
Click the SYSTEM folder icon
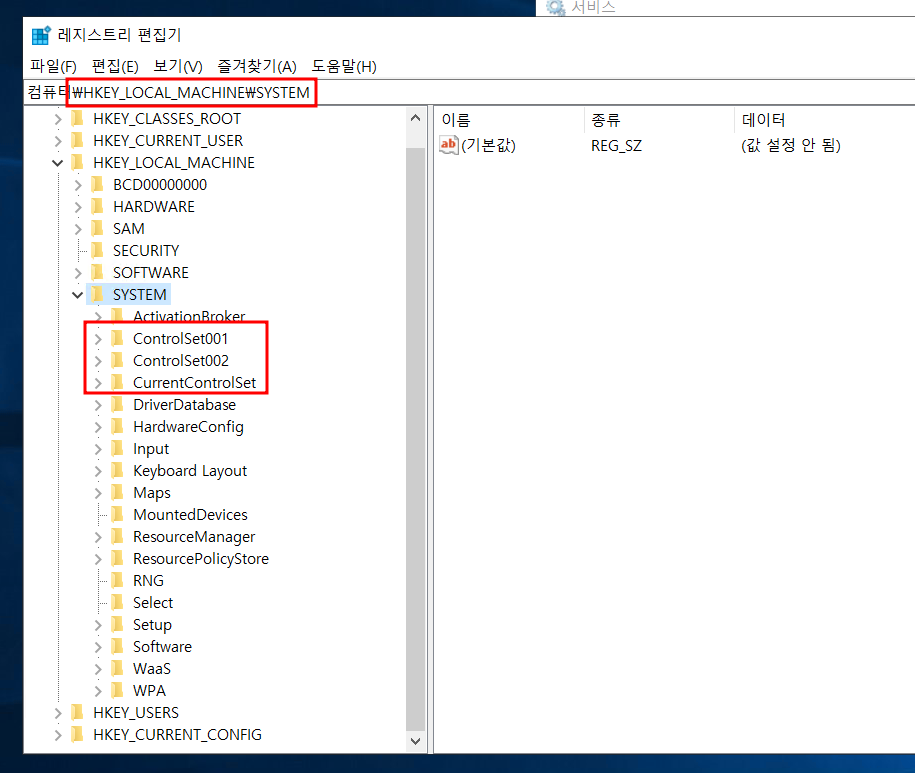(97, 295)
